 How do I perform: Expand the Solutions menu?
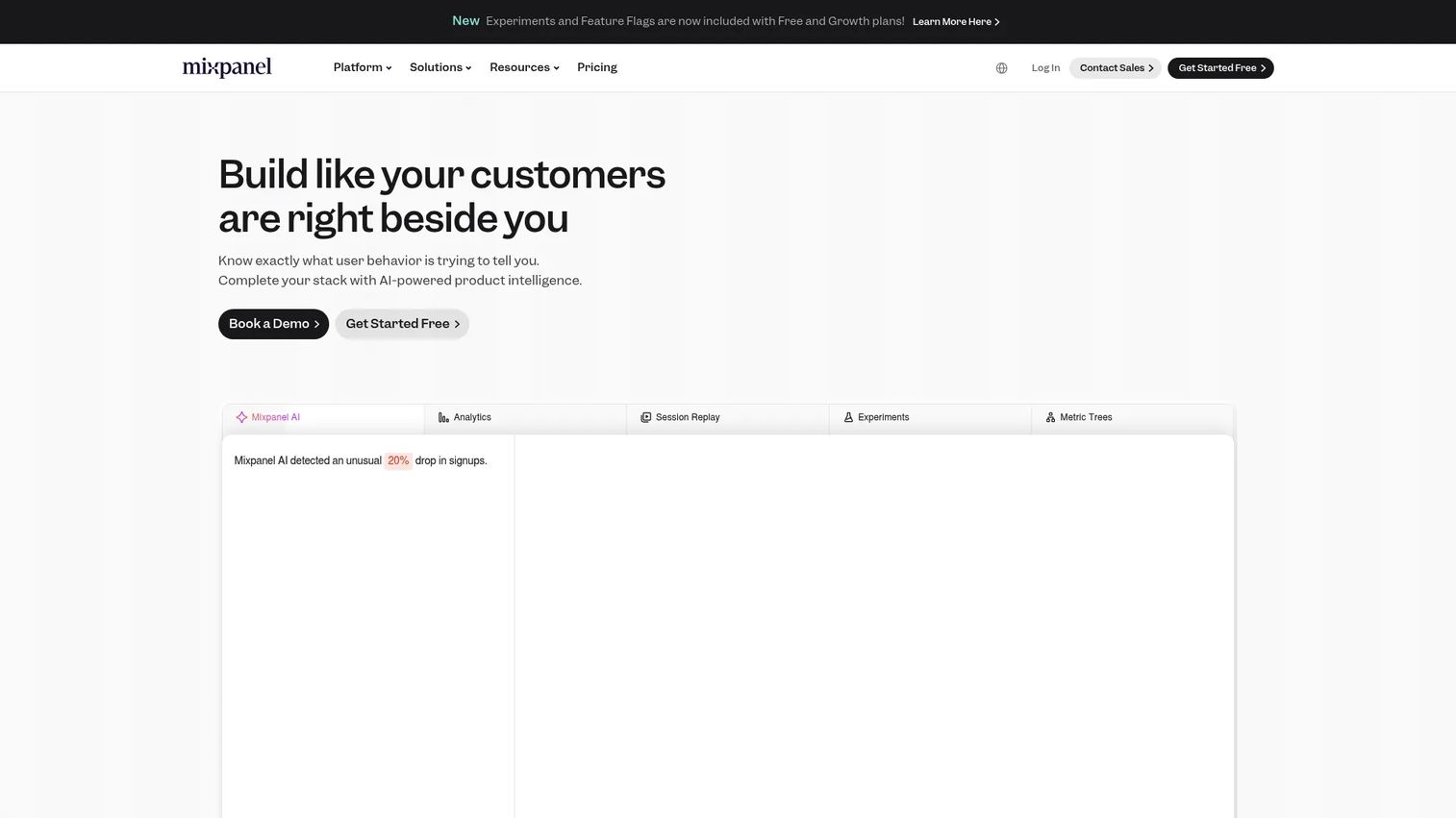click(440, 67)
